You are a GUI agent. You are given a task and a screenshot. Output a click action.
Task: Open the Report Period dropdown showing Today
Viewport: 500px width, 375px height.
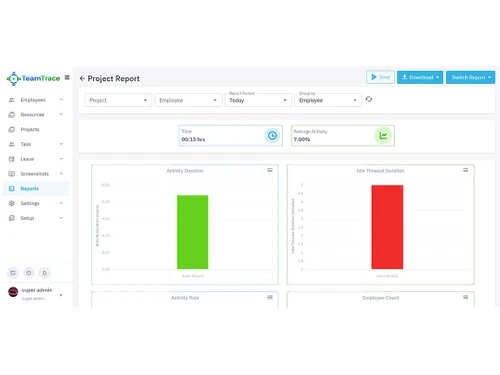(258, 100)
